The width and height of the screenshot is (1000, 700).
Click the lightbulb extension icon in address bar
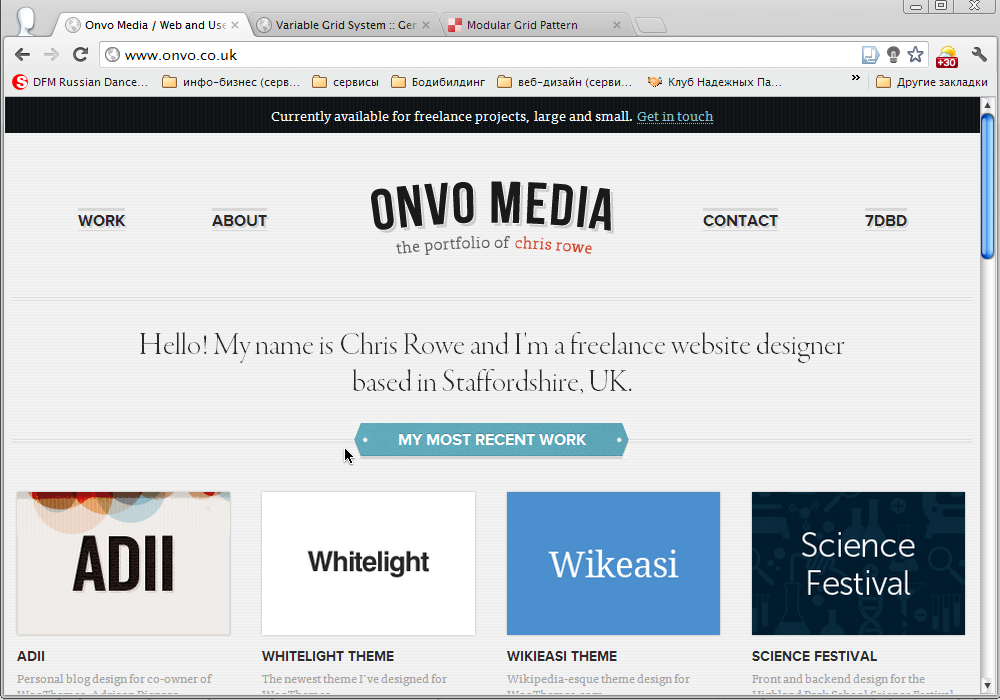(893, 55)
